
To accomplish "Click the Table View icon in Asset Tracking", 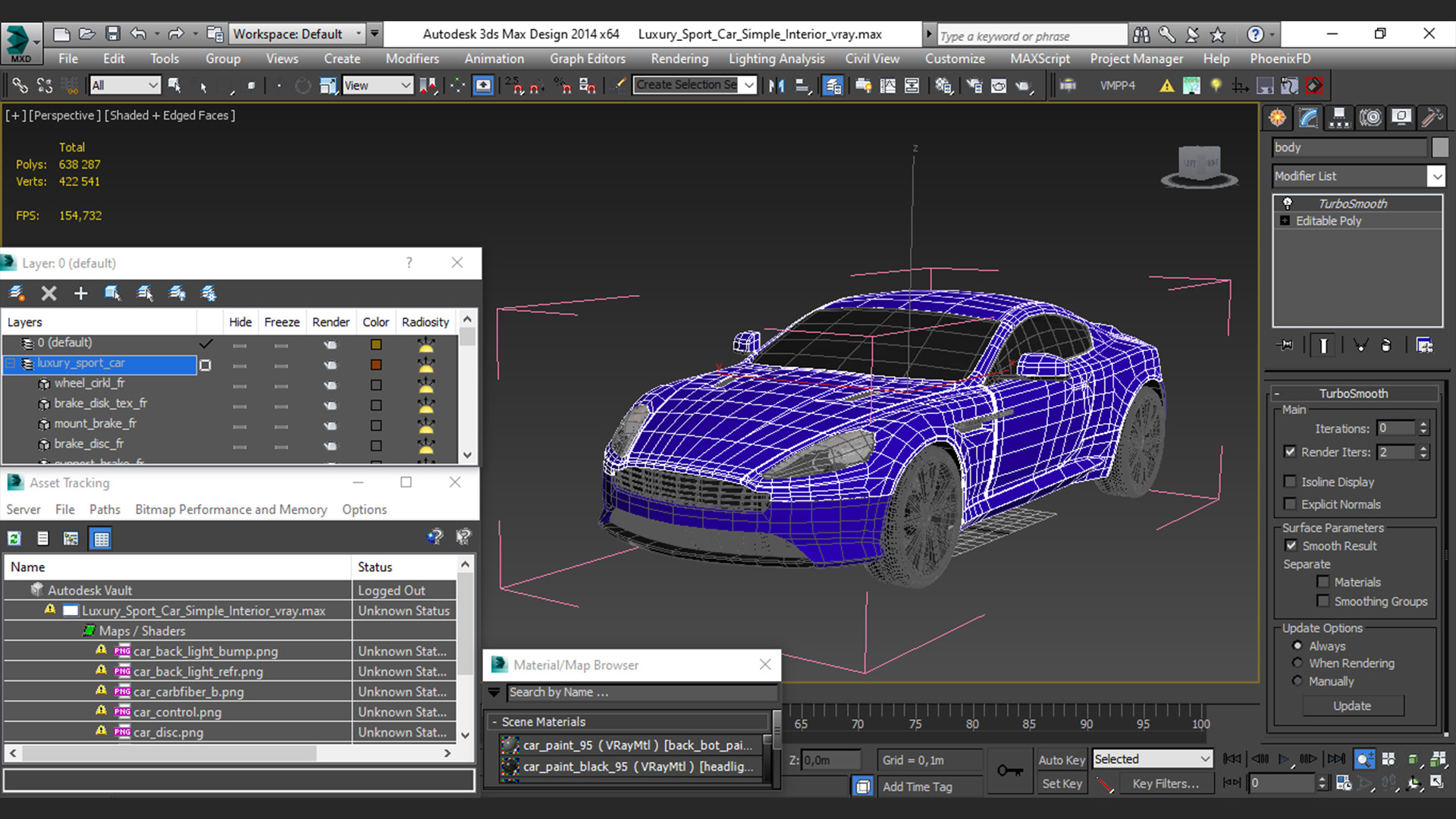I will pos(101,538).
